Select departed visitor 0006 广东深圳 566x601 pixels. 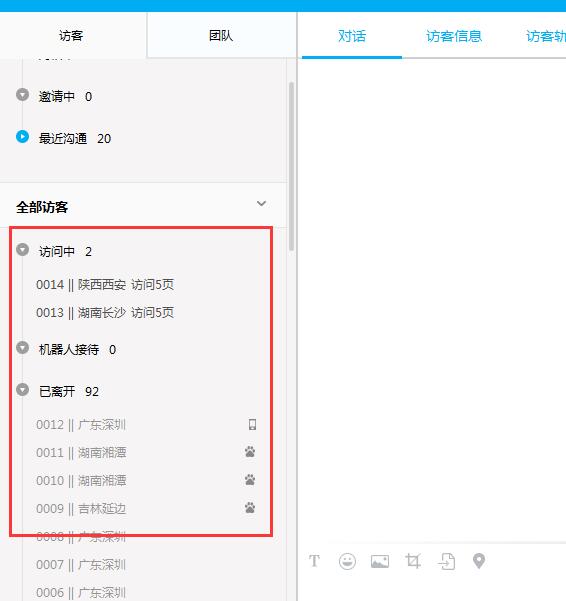[81, 593]
